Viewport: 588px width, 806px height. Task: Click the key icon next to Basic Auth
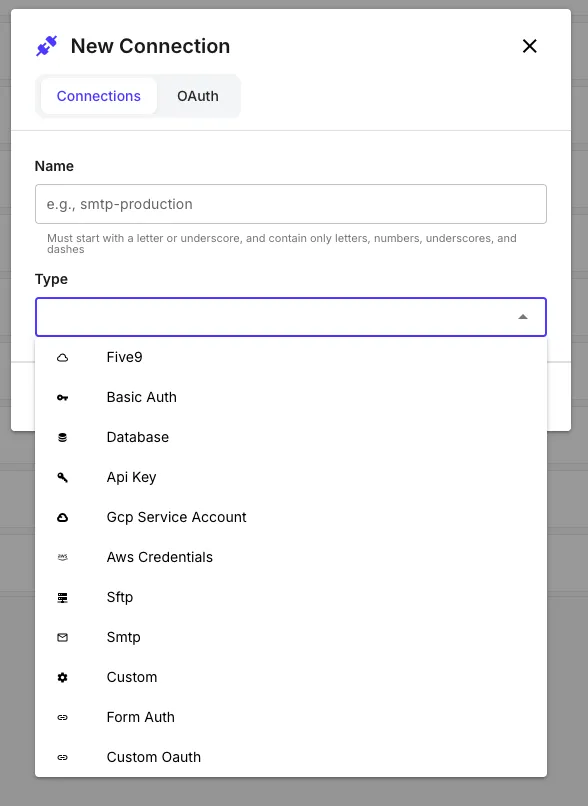pyautogui.click(x=62, y=397)
